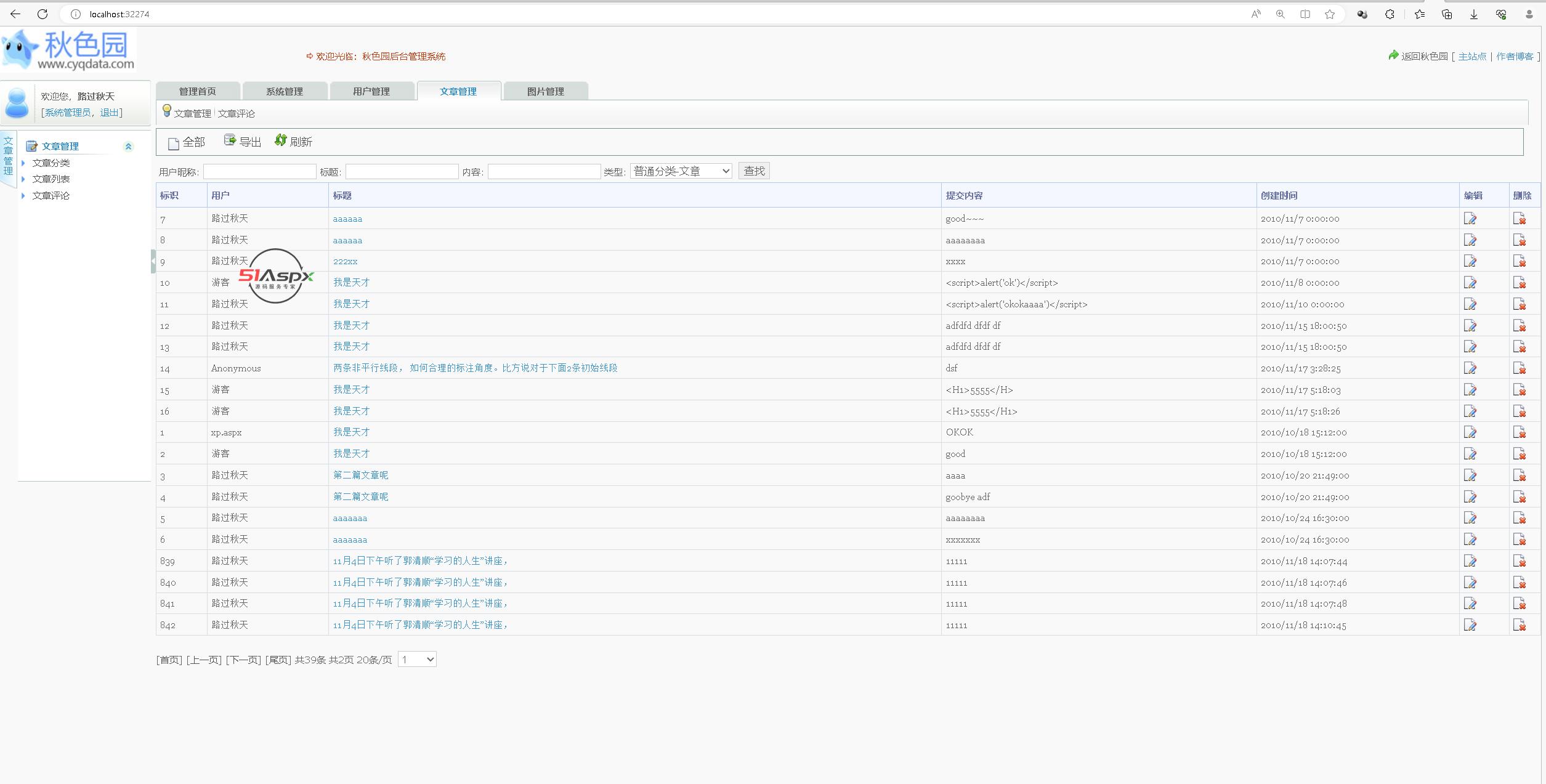
Task: Expand 文章分类 in the sidebar
Action: pos(51,163)
